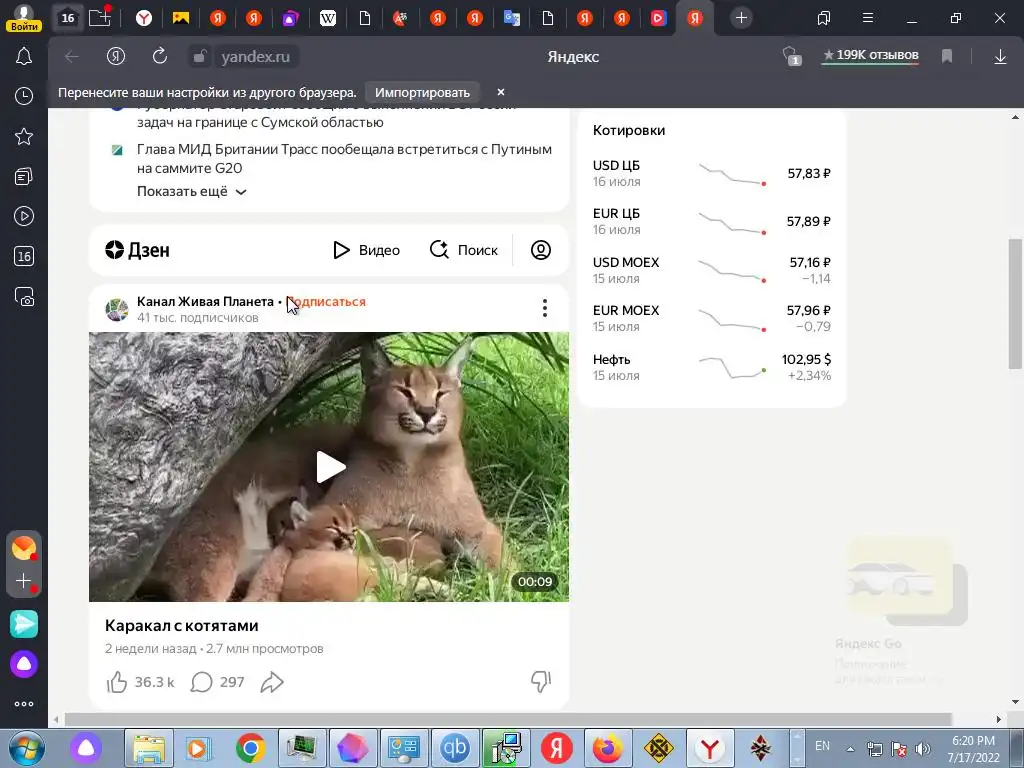Open qBittorrent from the taskbar
This screenshot has height=768, width=1024.
click(x=455, y=748)
